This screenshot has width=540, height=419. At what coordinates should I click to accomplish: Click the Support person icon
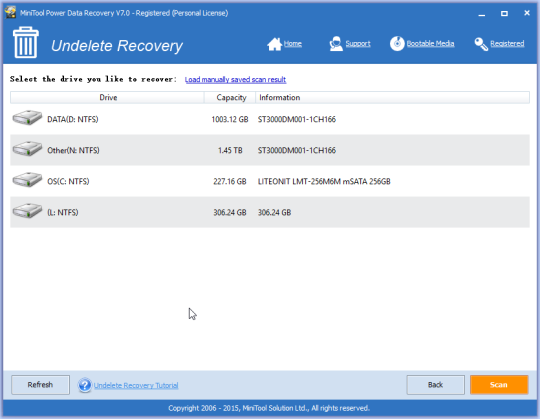[x=336, y=44]
